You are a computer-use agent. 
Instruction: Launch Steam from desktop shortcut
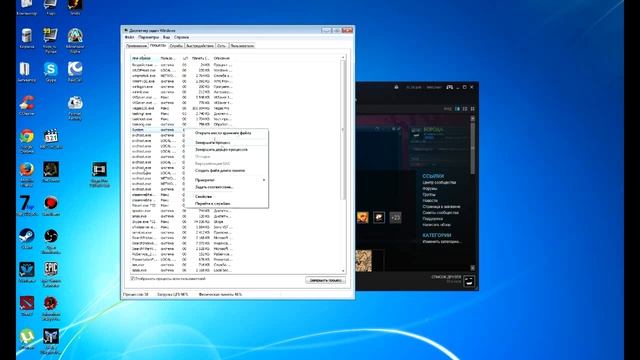click(27, 239)
